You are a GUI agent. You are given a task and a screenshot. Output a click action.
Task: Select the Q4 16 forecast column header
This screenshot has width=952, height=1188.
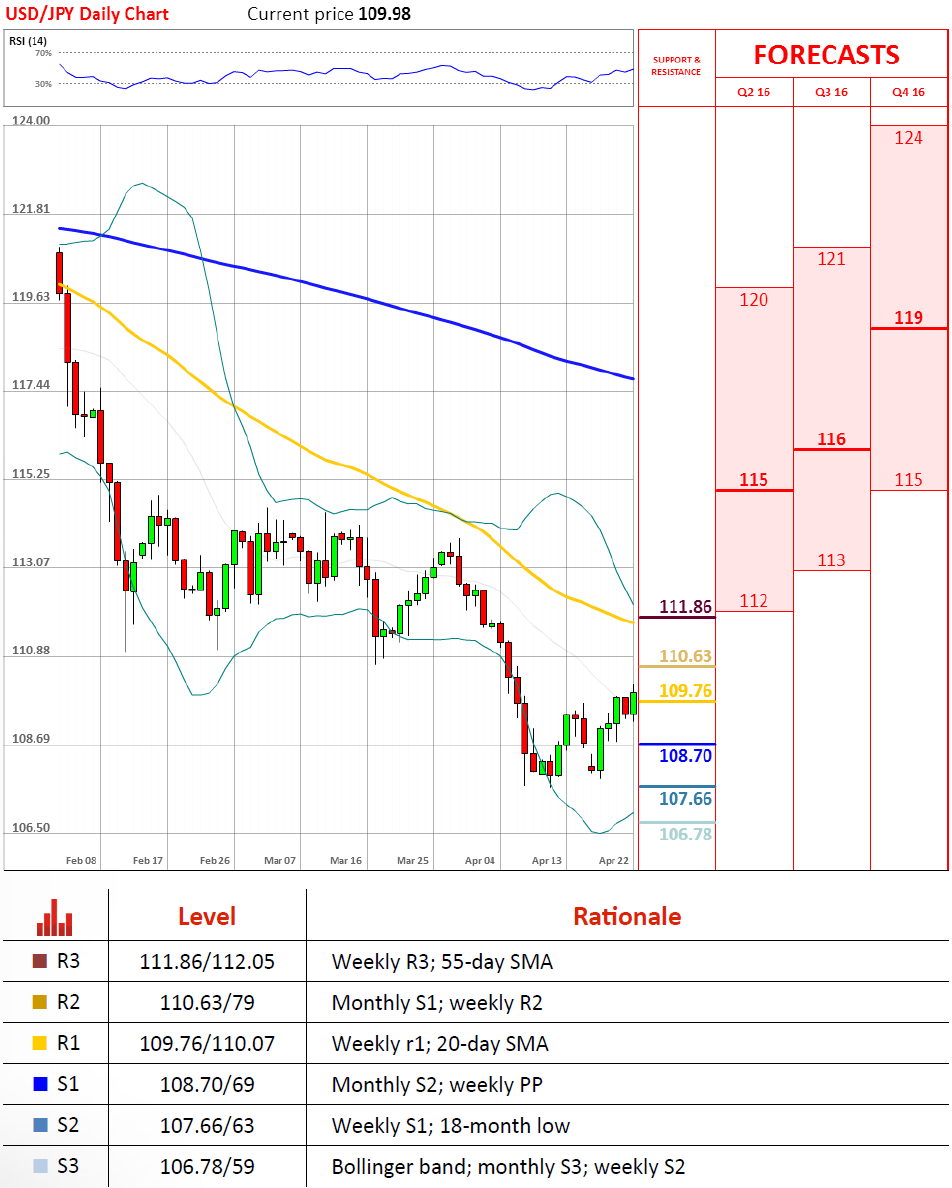pyautogui.click(x=908, y=92)
